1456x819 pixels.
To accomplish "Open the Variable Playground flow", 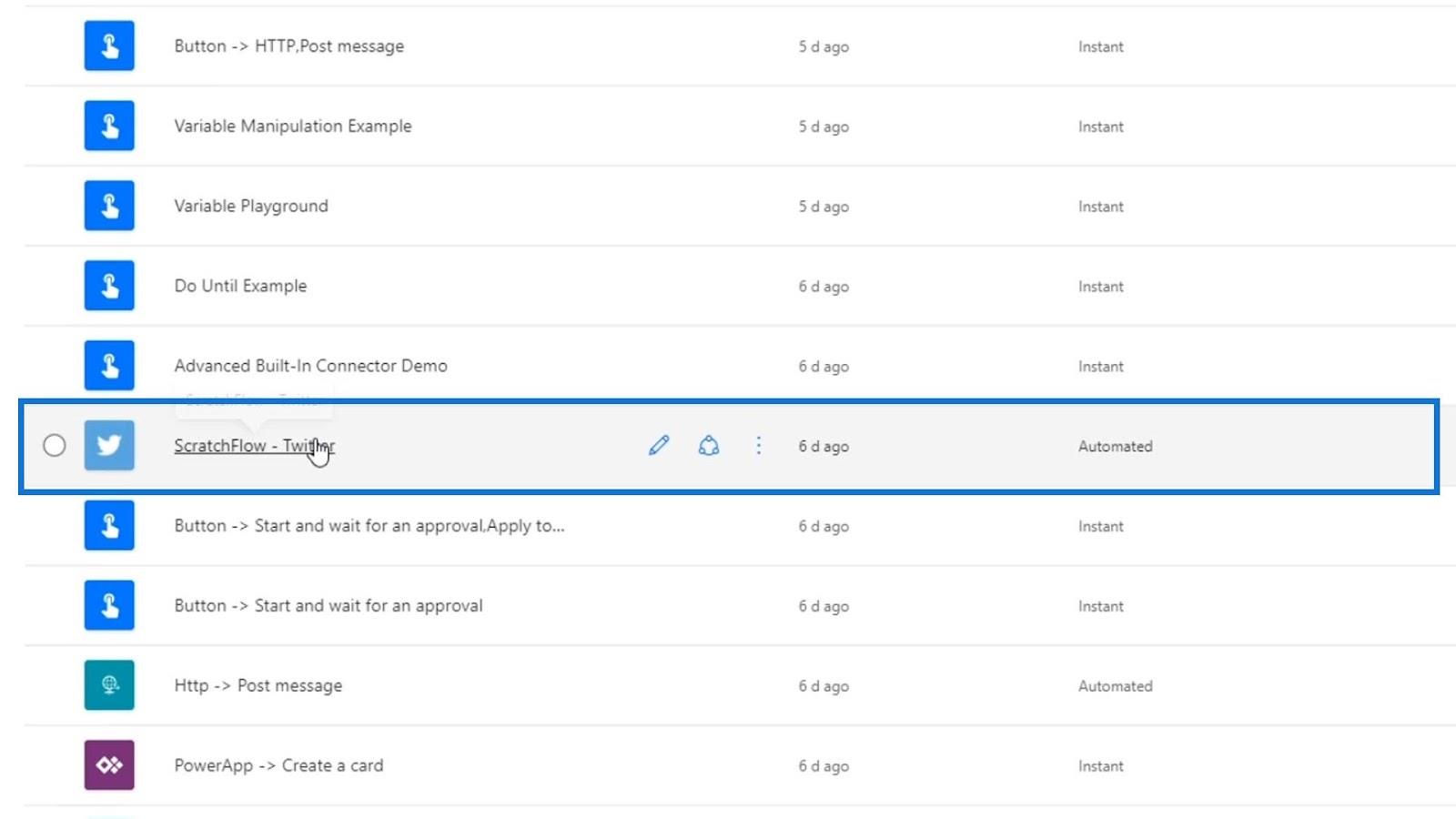I will tap(251, 207).
